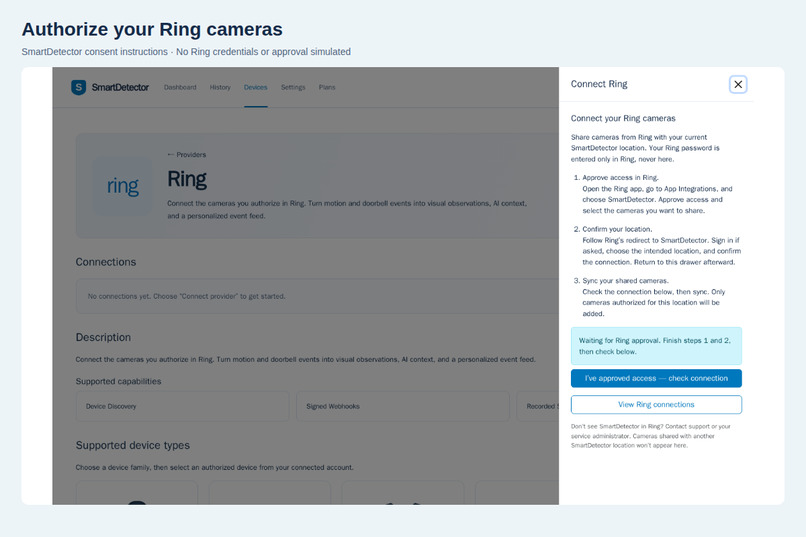Screen dimensions: 806x537
Task: Click the ring logo tile
Action: [x=123, y=186]
